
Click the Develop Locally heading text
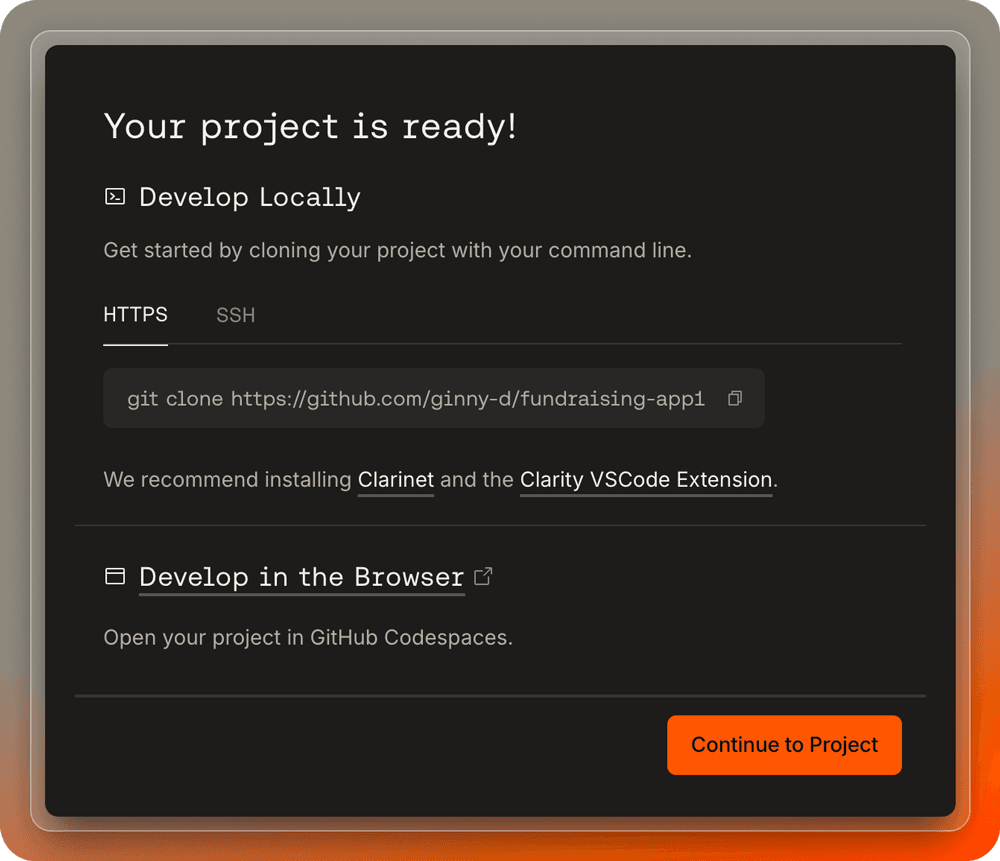(250, 197)
